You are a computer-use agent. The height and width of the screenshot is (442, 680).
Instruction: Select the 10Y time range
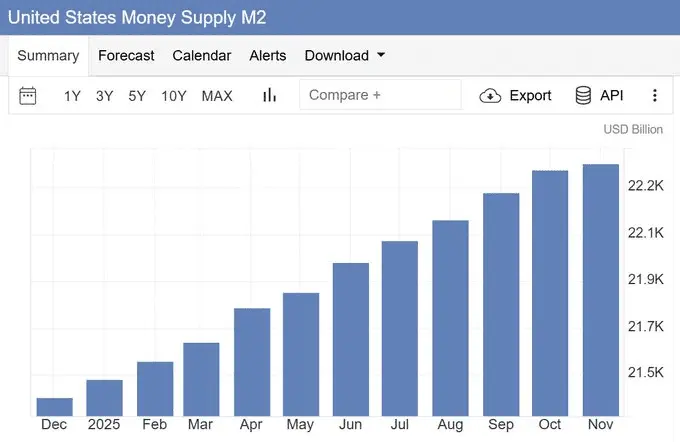174,95
